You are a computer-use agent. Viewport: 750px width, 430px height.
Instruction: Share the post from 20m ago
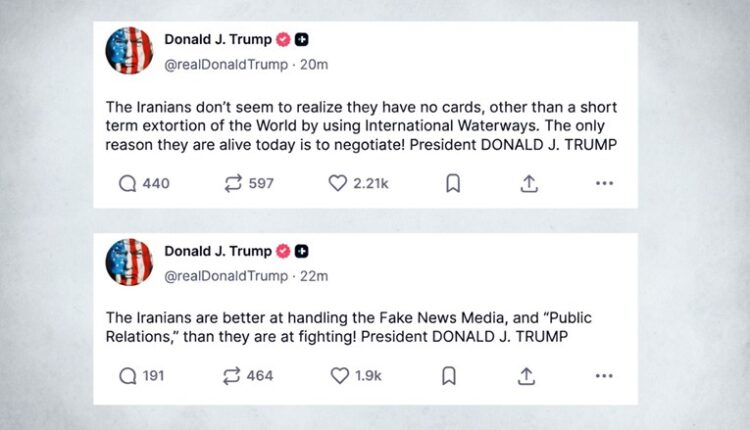pos(529,183)
